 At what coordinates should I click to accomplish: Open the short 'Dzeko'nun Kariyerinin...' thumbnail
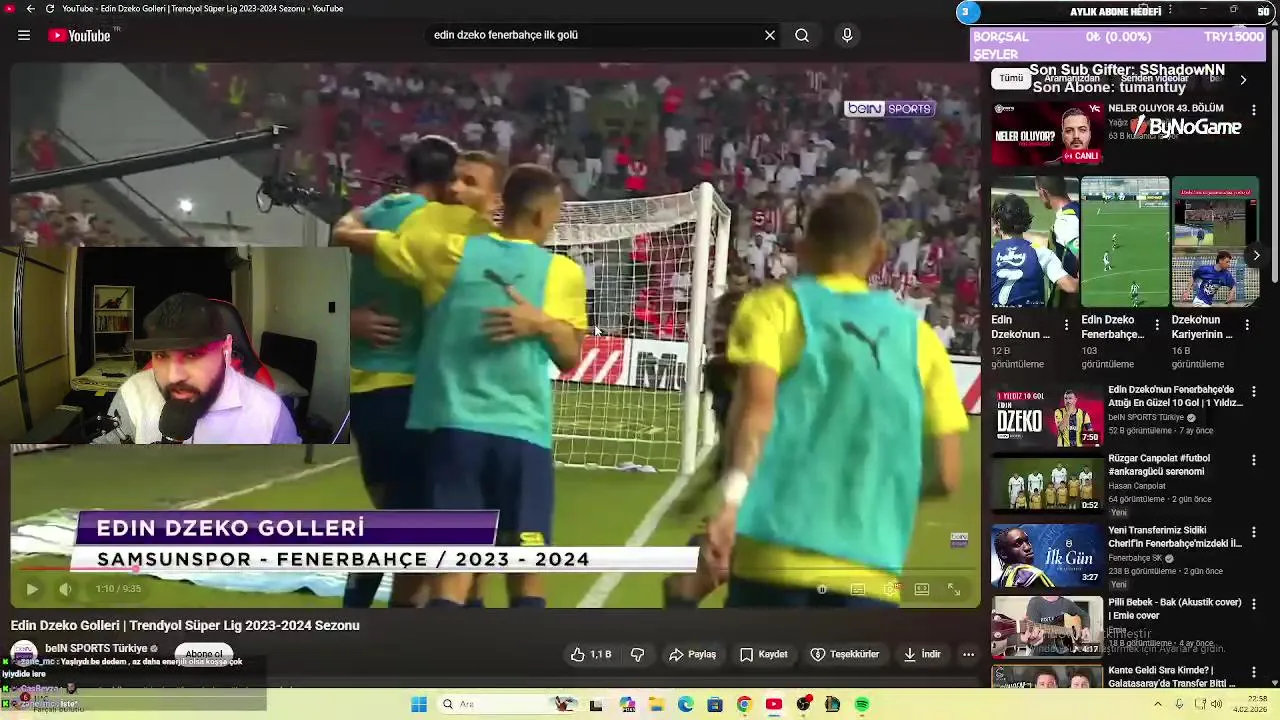[1215, 242]
